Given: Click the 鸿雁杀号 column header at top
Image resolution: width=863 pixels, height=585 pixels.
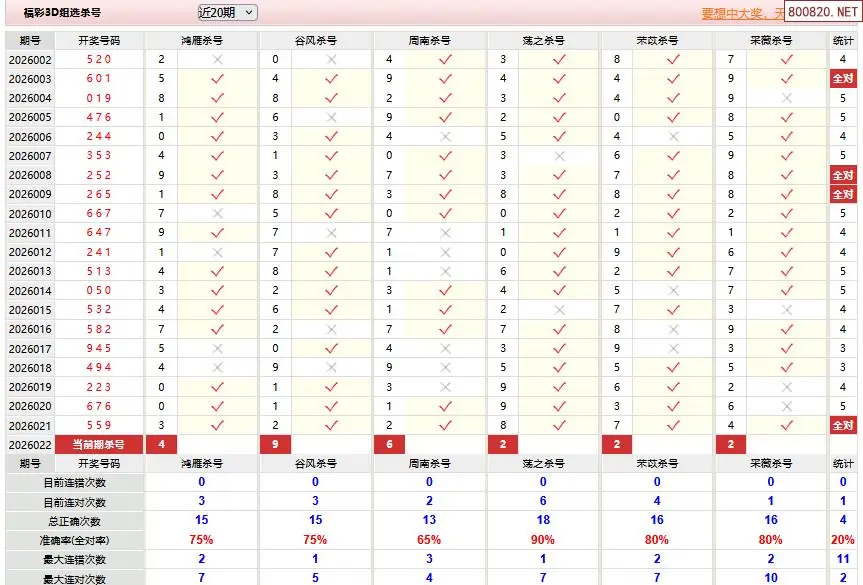Looking at the screenshot, I should (201, 41).
